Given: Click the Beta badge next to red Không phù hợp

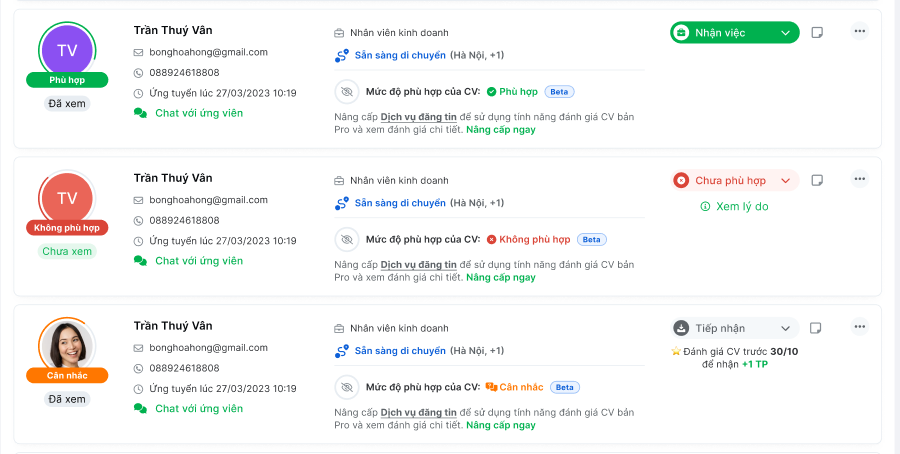Looking at the screenshot, I should tap(591, 240).
